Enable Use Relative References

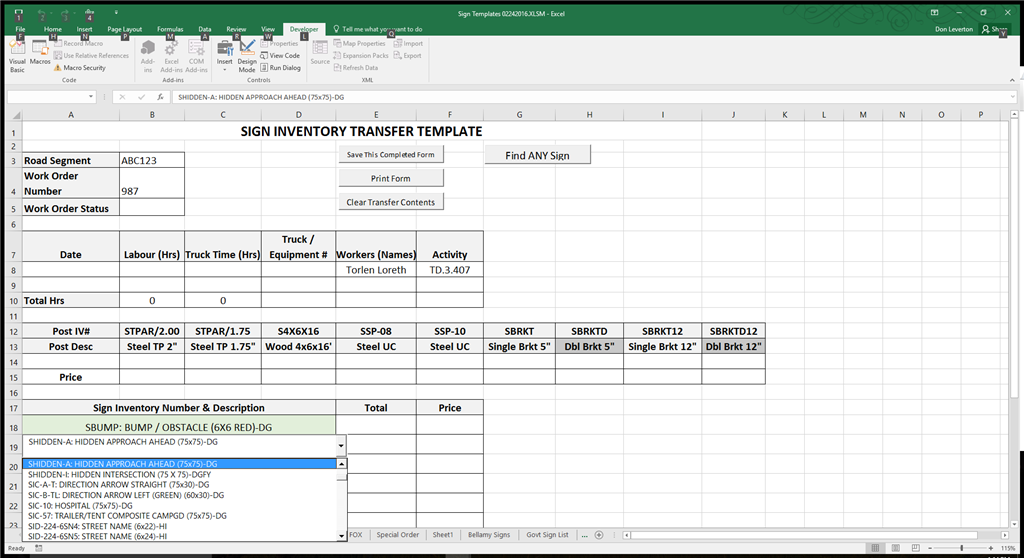click(x=91, y=56)
